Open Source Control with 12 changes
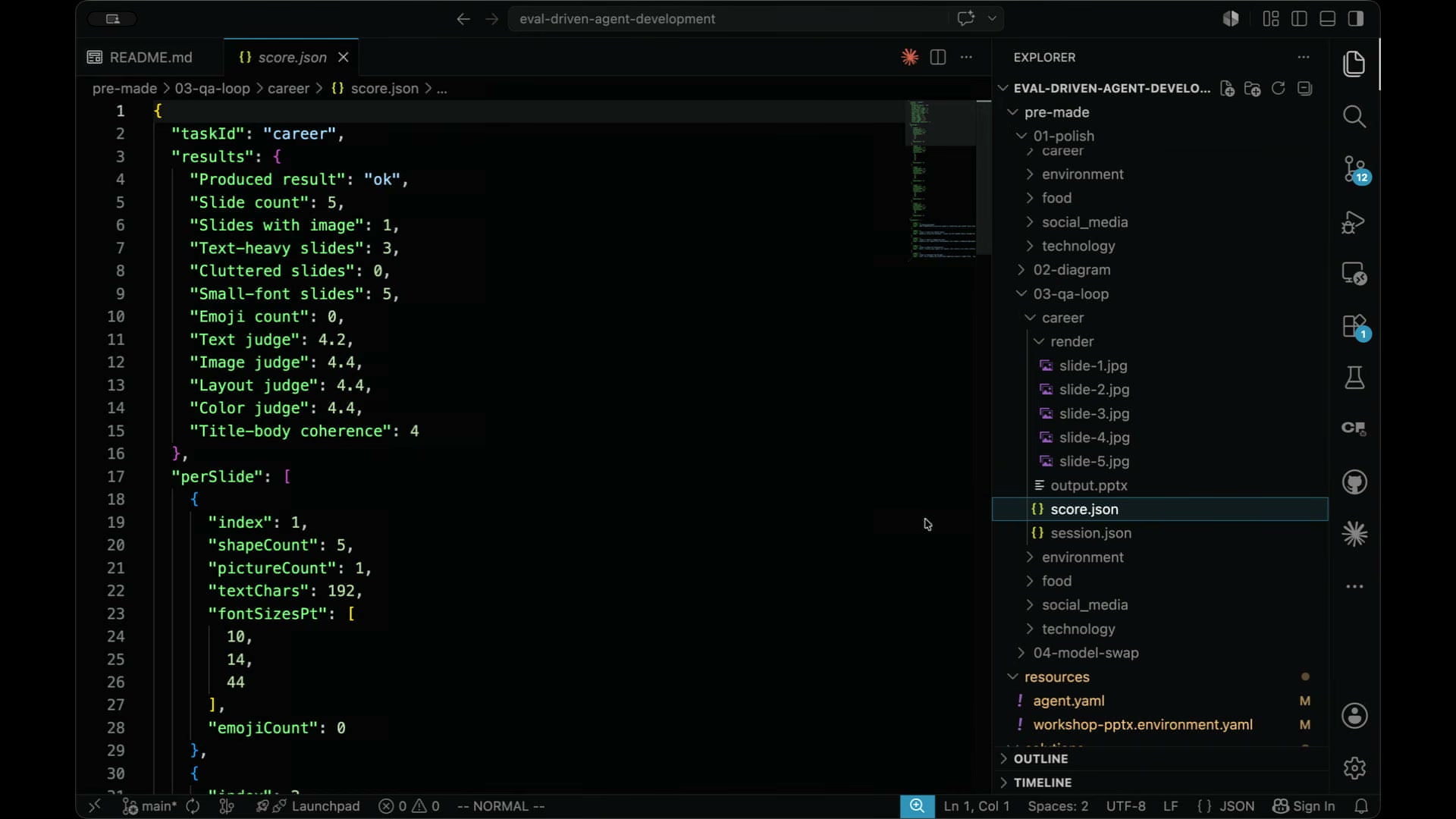1456x819 pixels. point(1354,169)
